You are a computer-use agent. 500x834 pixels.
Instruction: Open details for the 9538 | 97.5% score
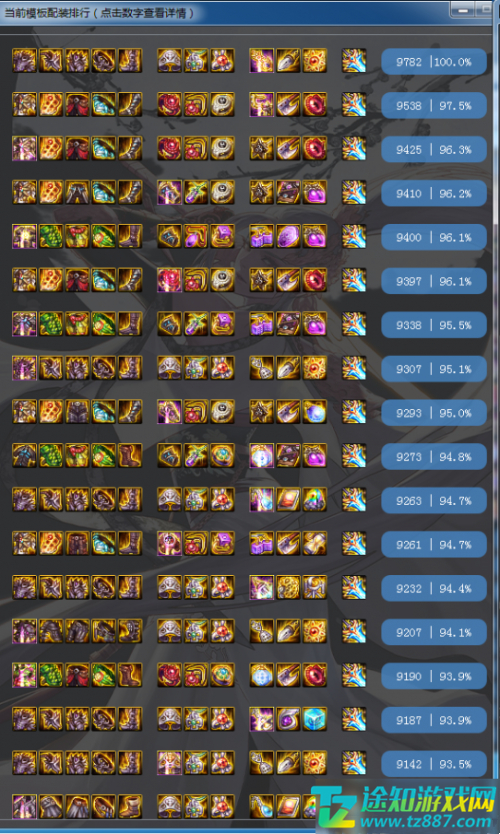tap(434, 105)
